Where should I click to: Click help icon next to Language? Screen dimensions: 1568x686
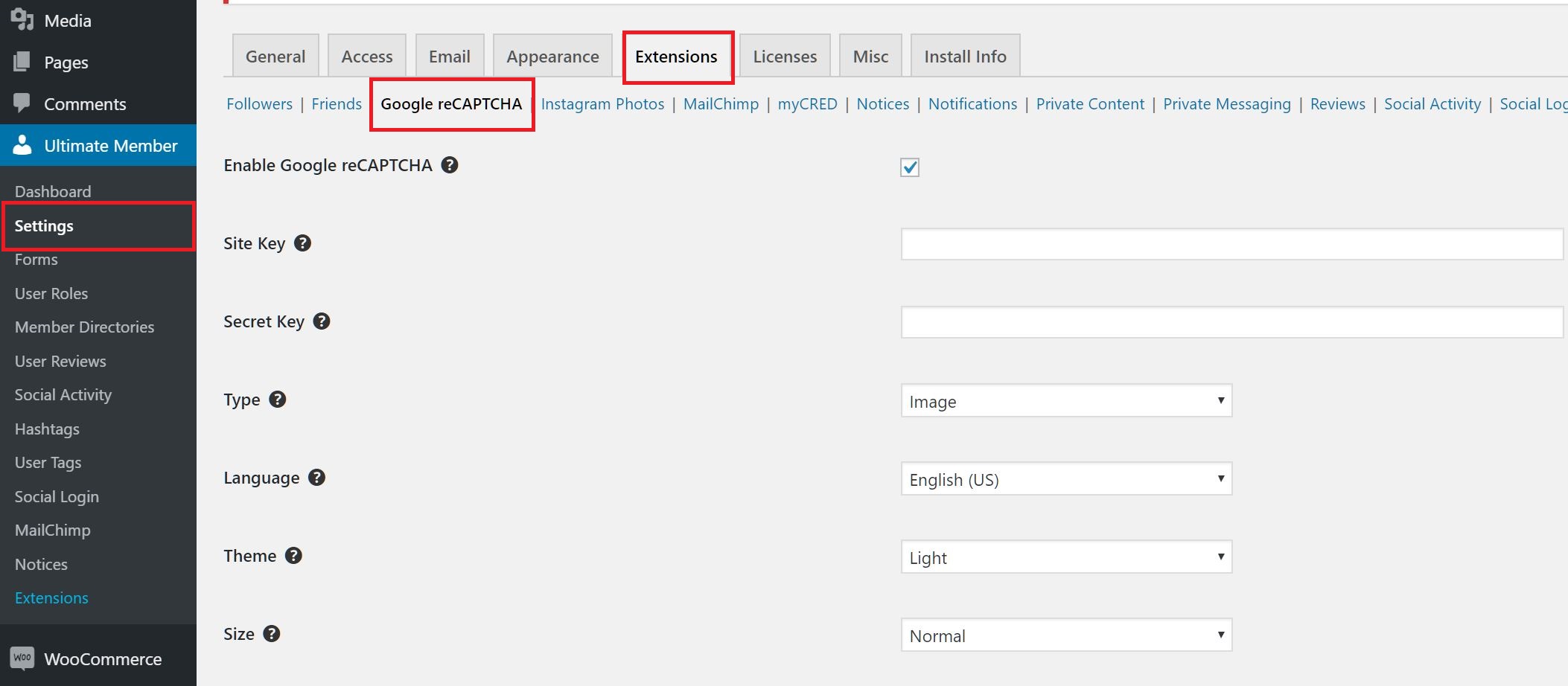click(x=317, y=478)
